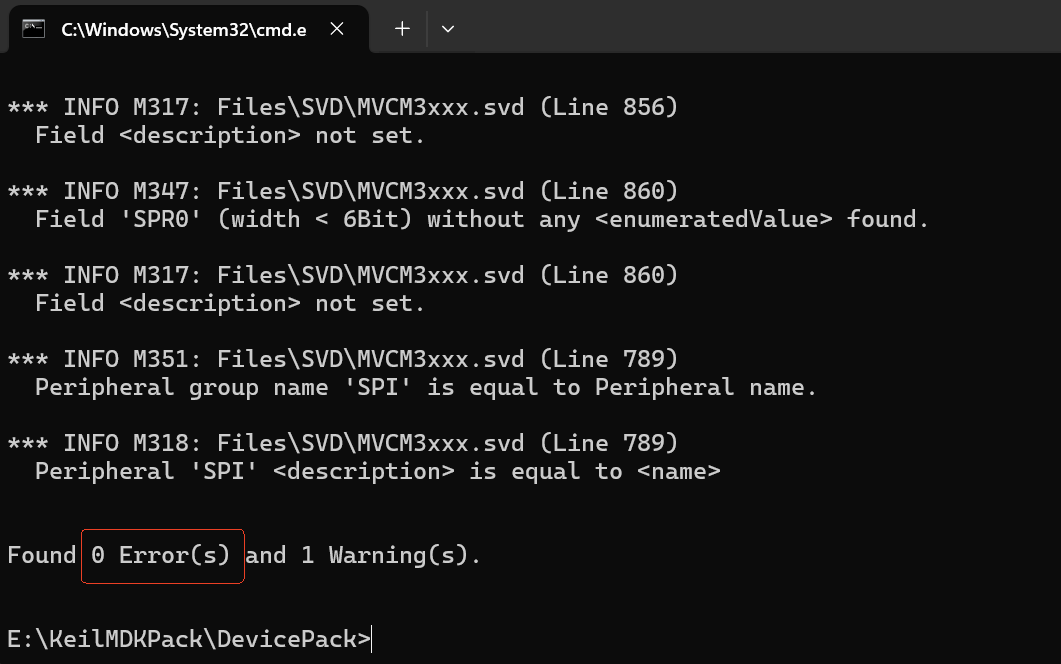Click "Field <description> not set" under M317 Line 860
This screenshot has height=664, width=1061.
pos(230,303)
